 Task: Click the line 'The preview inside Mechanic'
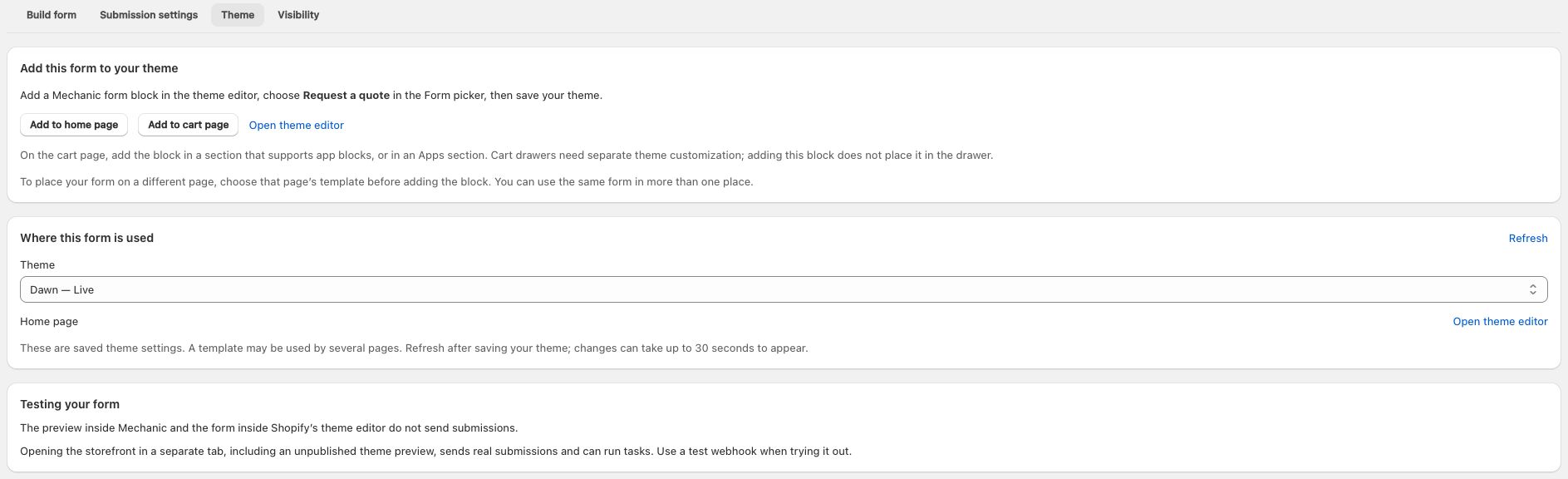pyautogui.click(x=269, y=428)
